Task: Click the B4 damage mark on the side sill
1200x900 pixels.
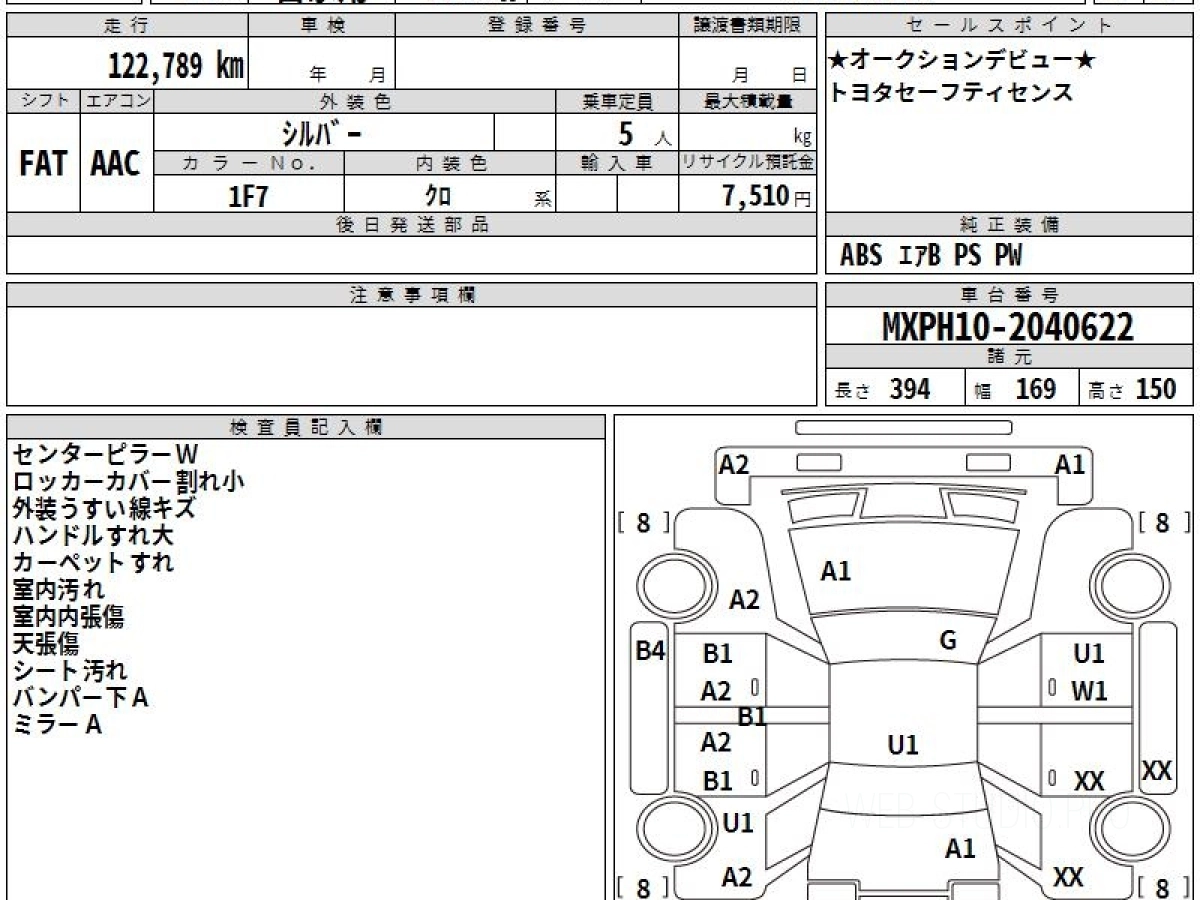Action: pyautogui.click(x=650, y=651)
